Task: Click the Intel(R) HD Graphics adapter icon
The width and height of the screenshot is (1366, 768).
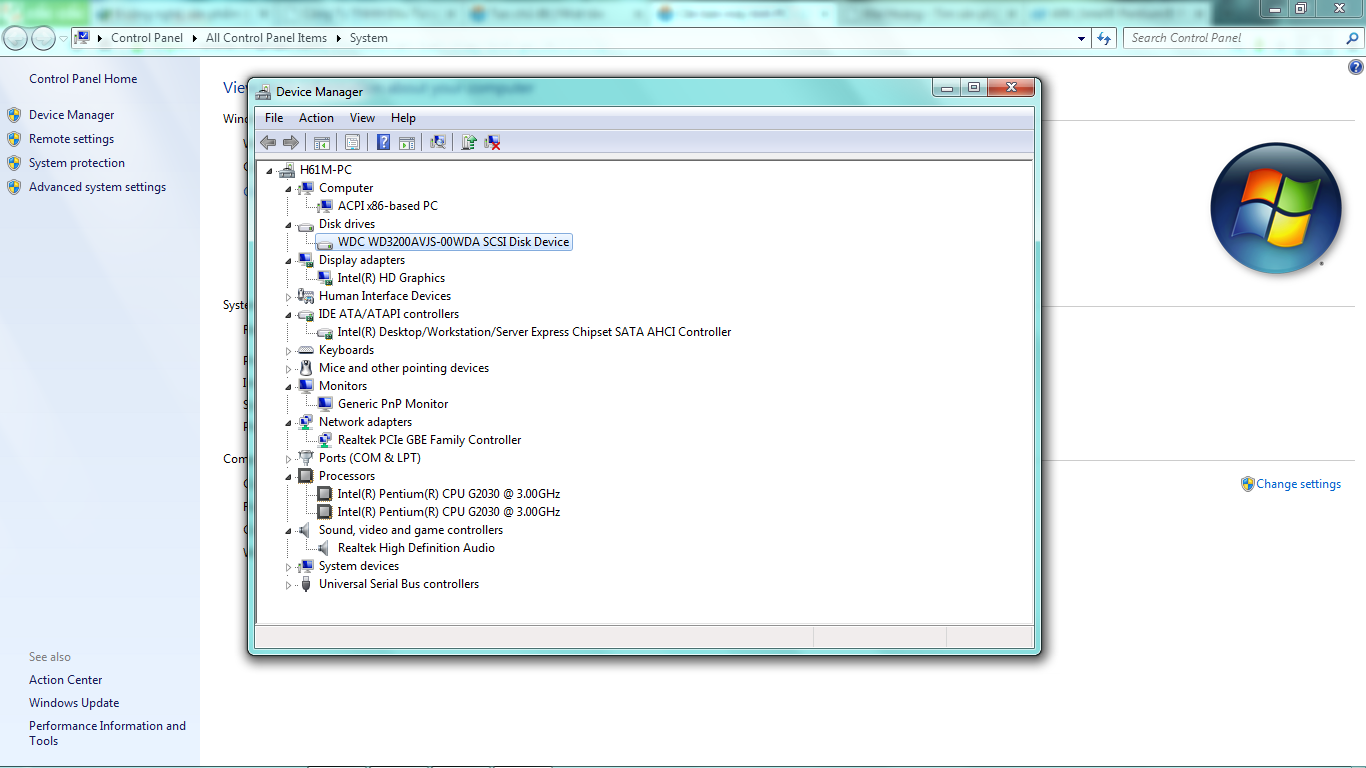Action: (x=325, y=278)
